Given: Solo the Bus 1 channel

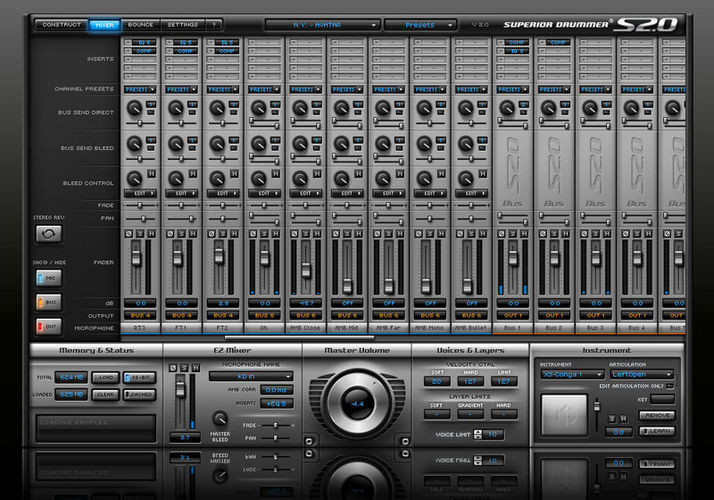Looking at the screenshot, I should pos(513,234).
